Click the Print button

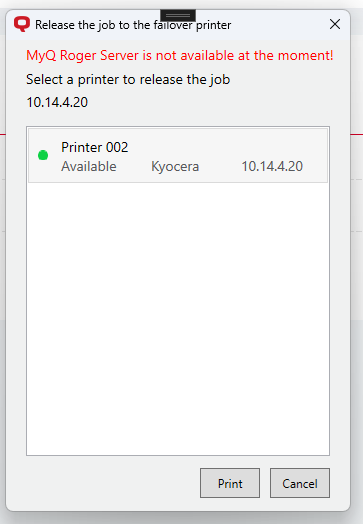click(230, 483)
